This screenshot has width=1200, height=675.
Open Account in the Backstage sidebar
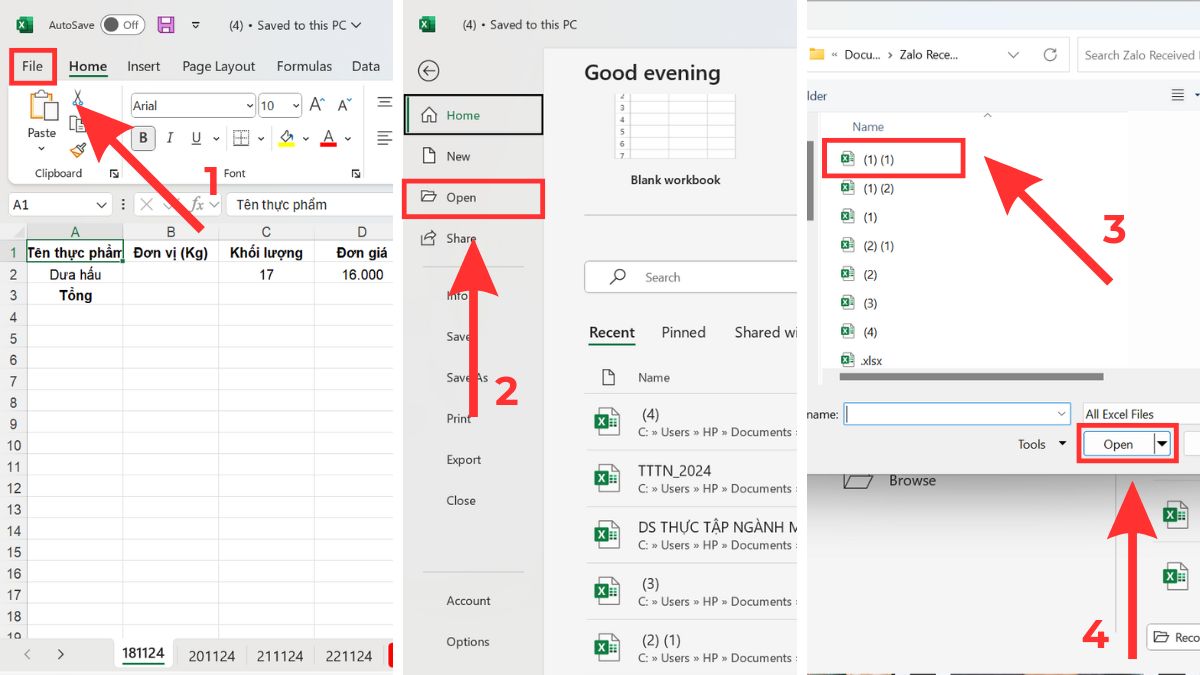point(469,601)
